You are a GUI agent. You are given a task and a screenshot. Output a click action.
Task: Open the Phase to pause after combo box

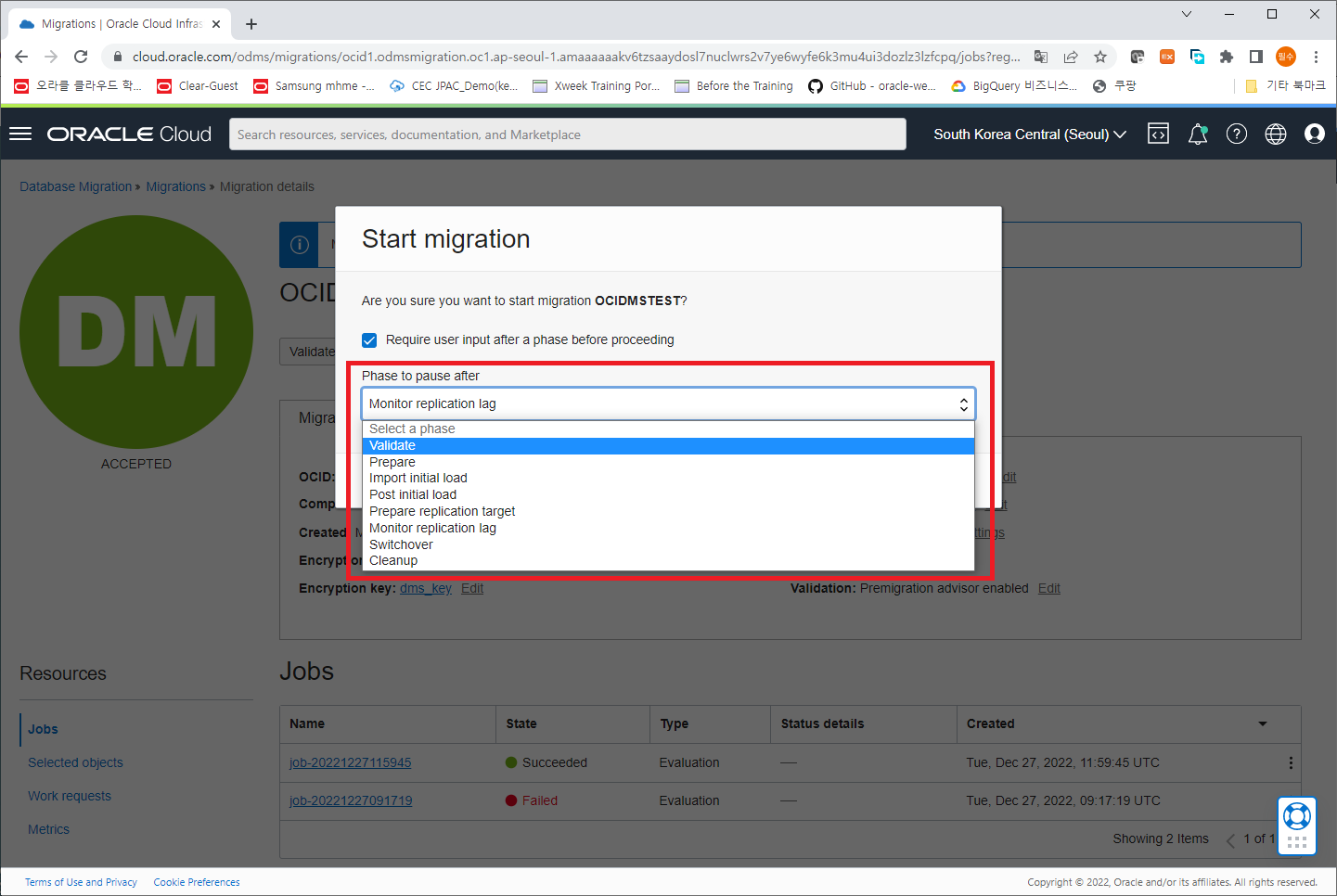click(668, 403)
